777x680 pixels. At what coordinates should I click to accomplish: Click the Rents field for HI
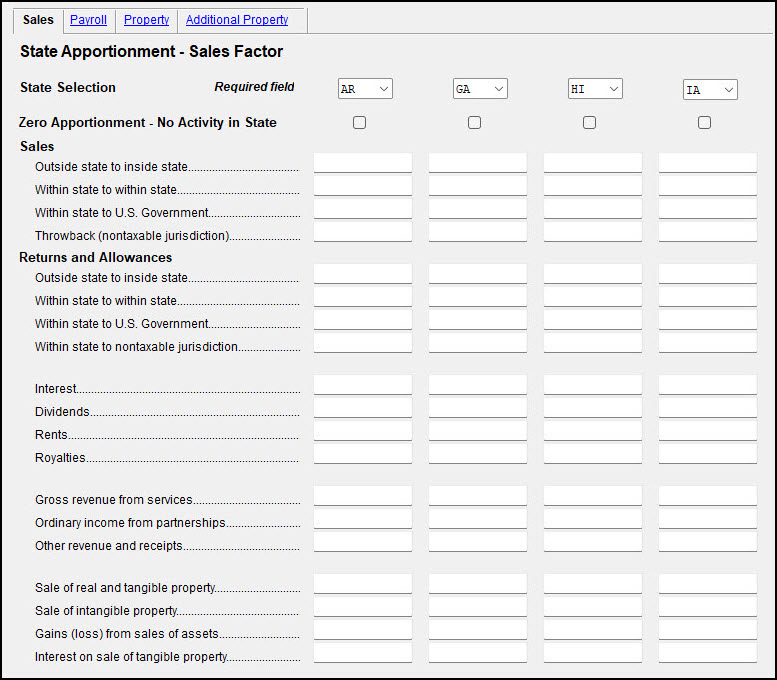tap(593, 431)
